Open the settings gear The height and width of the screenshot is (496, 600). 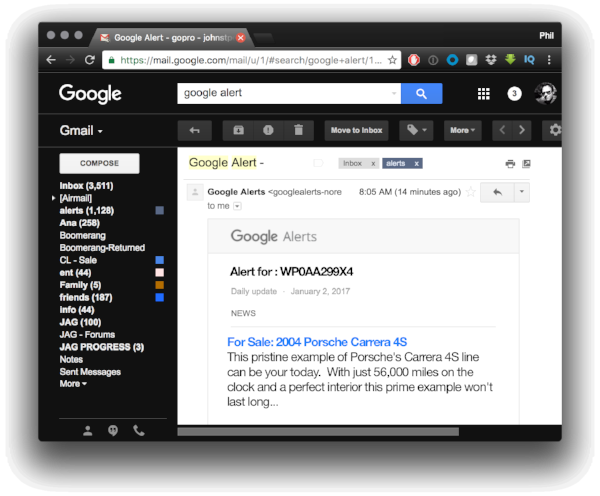tap(554, 131)
